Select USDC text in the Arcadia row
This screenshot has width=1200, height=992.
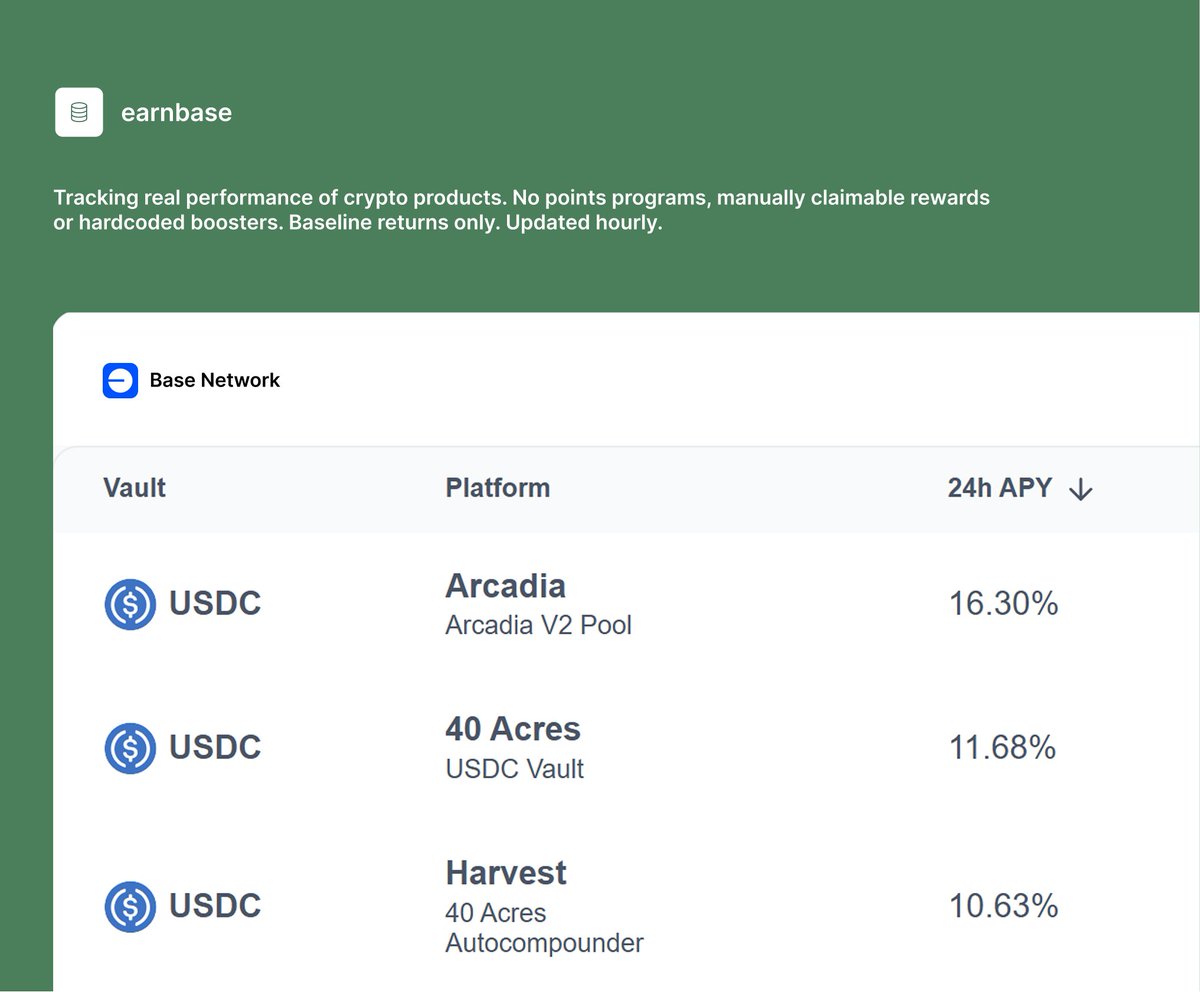[215, 604]
